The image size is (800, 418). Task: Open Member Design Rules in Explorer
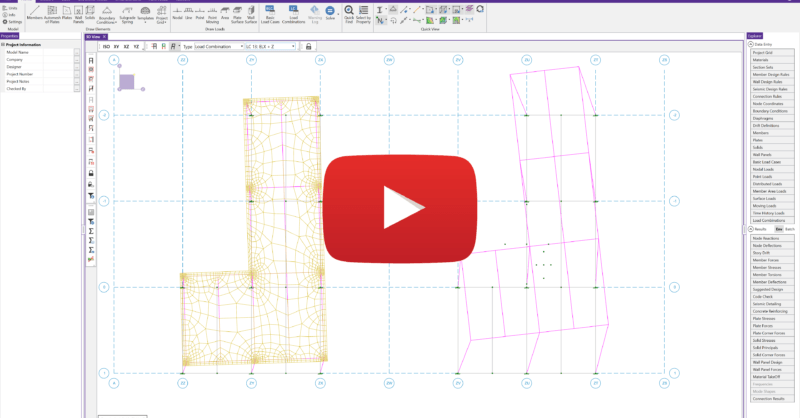point(771,74)
